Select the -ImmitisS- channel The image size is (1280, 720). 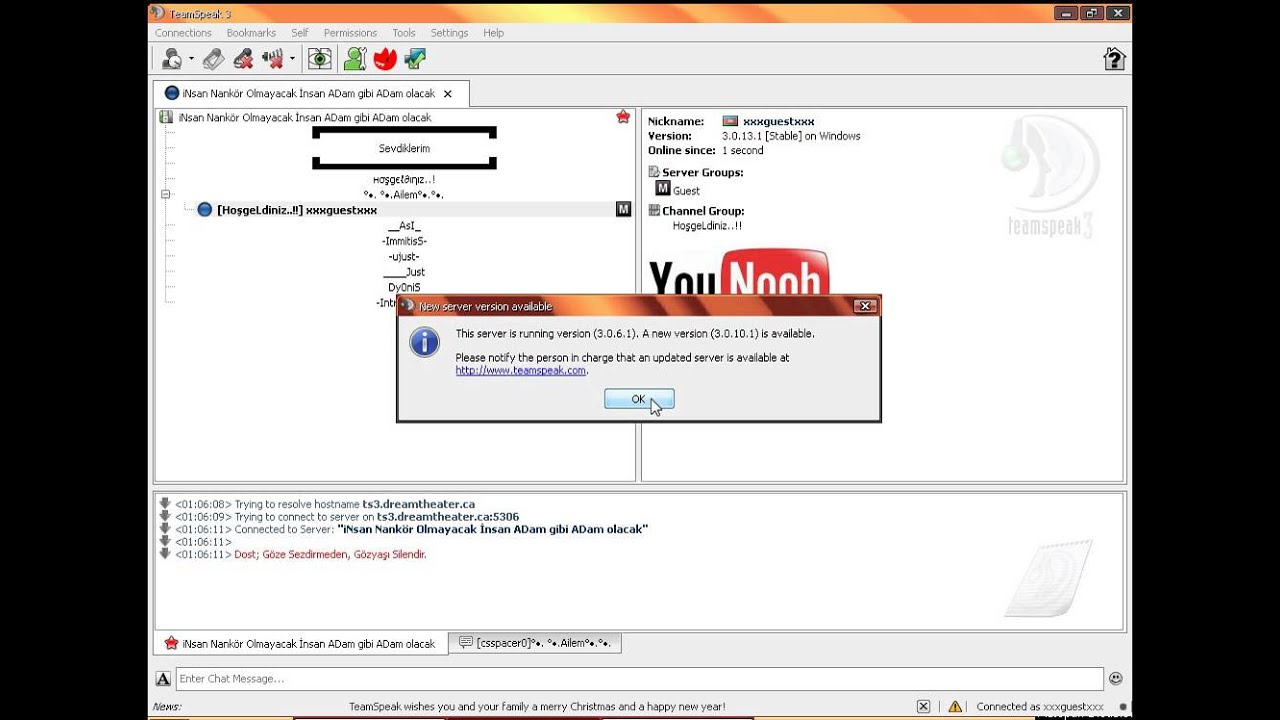pyautogui.click(x=404, y=241)
